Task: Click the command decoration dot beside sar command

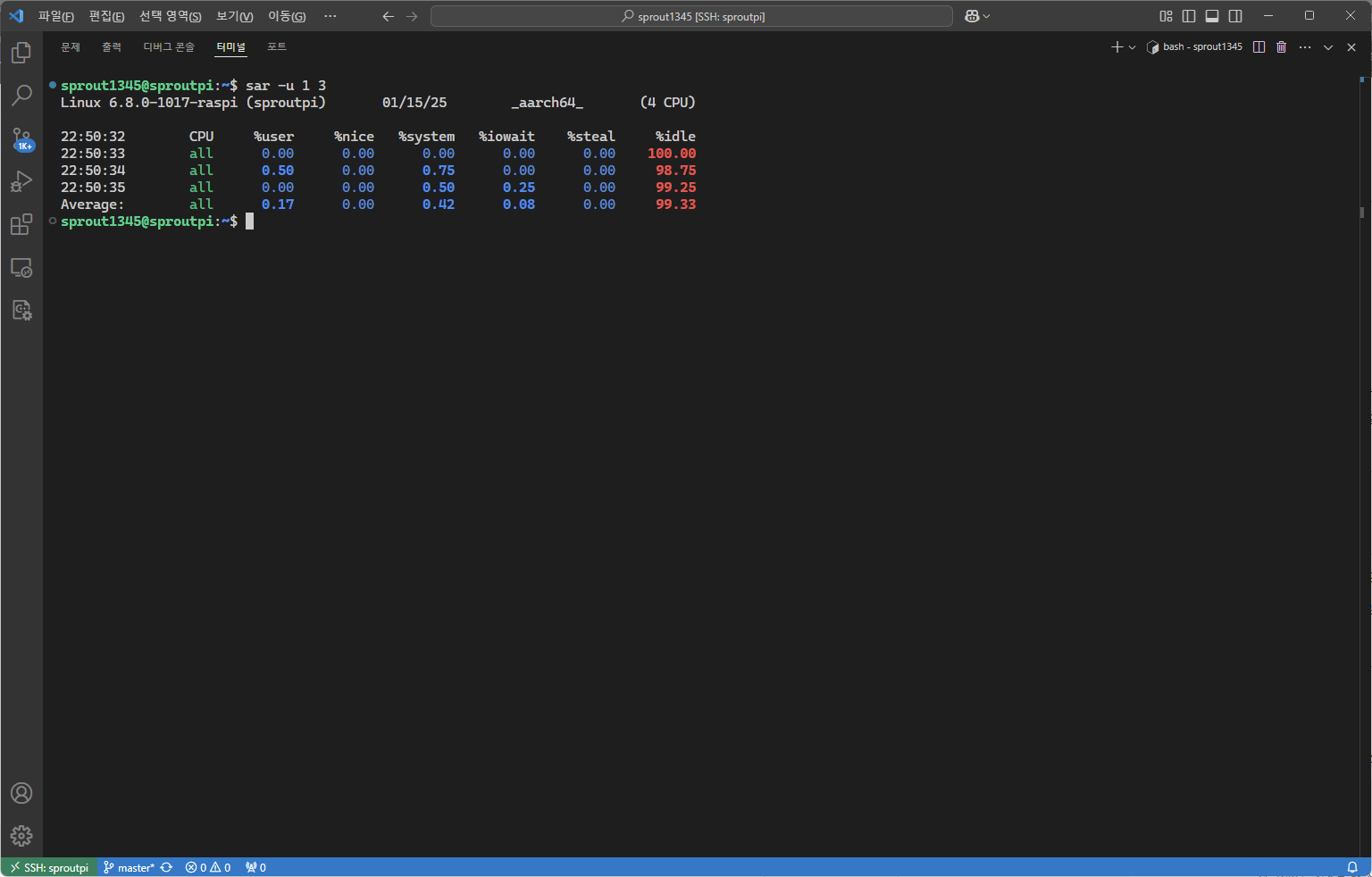Action: (x=53, y=85)
